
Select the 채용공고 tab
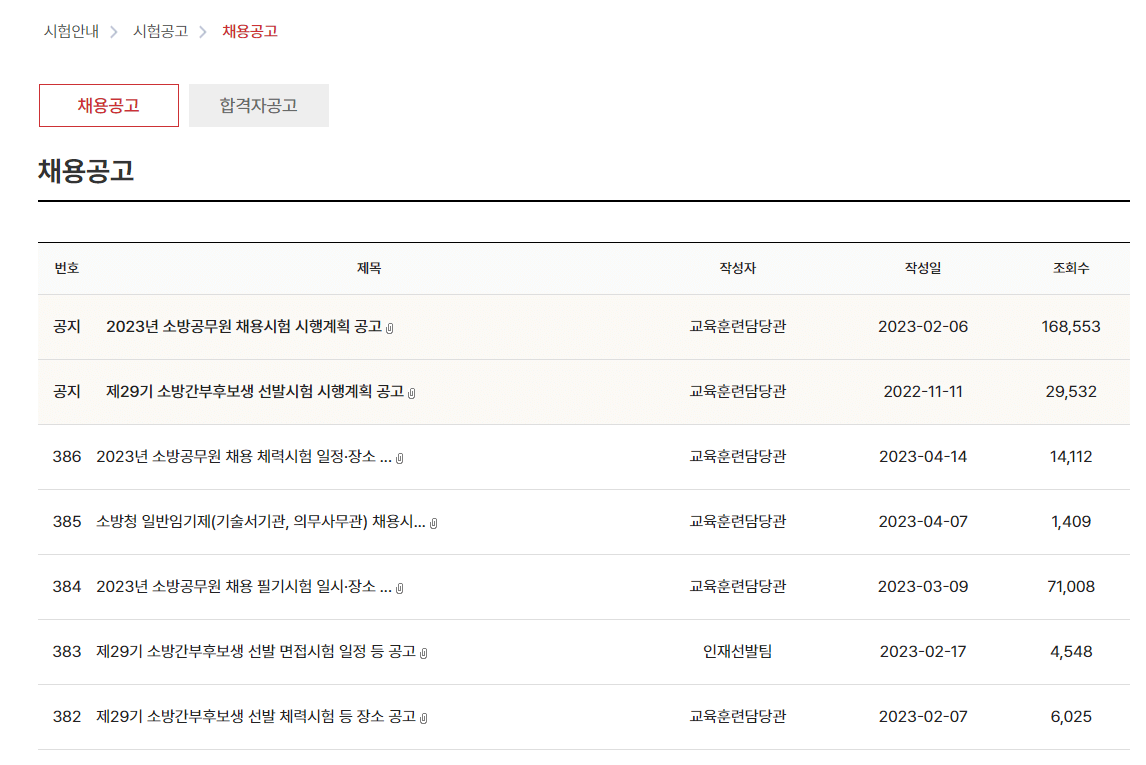[x=108, y=105]
